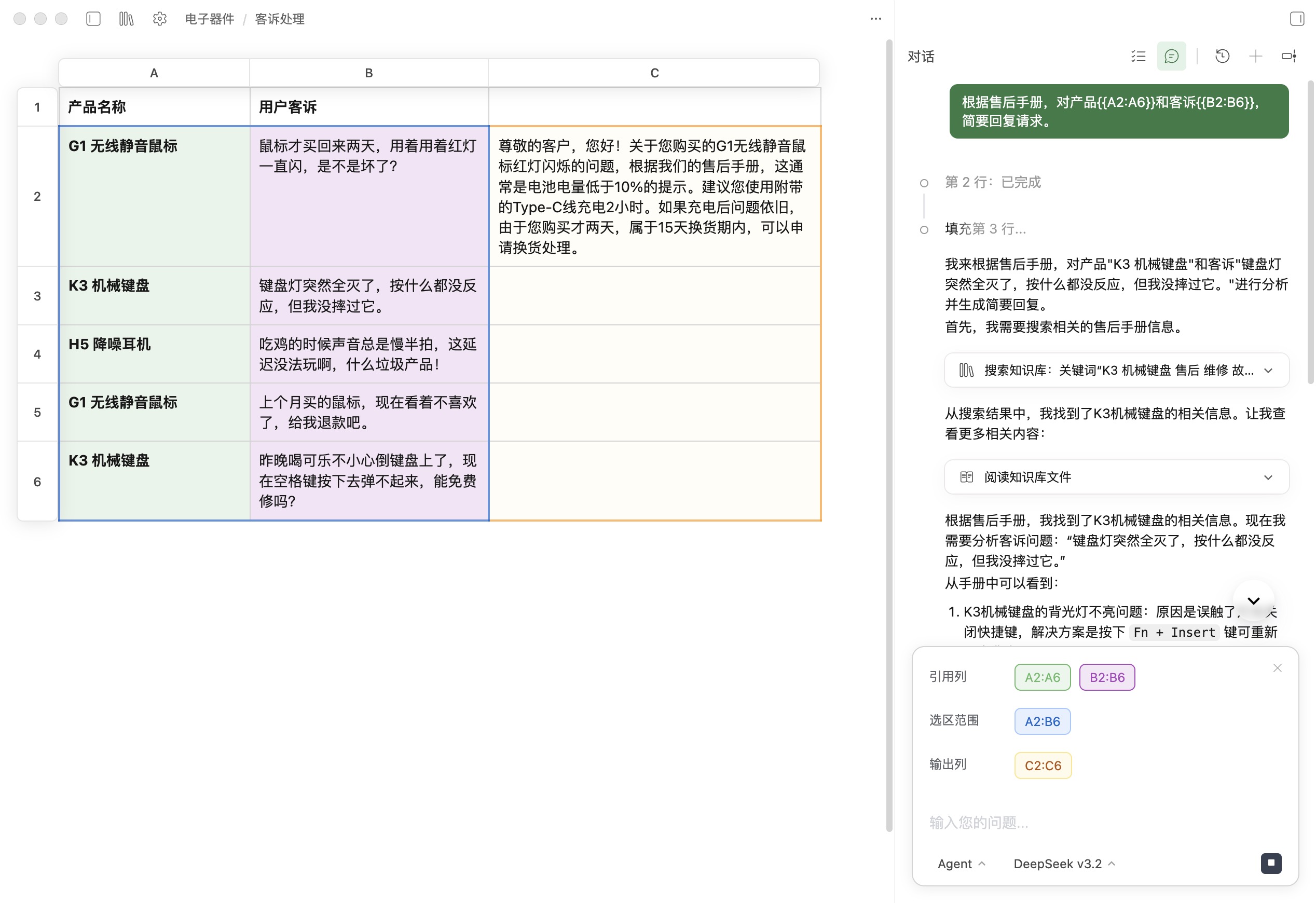Click the panel layout icon beside plus

[x=1289, y=56]
